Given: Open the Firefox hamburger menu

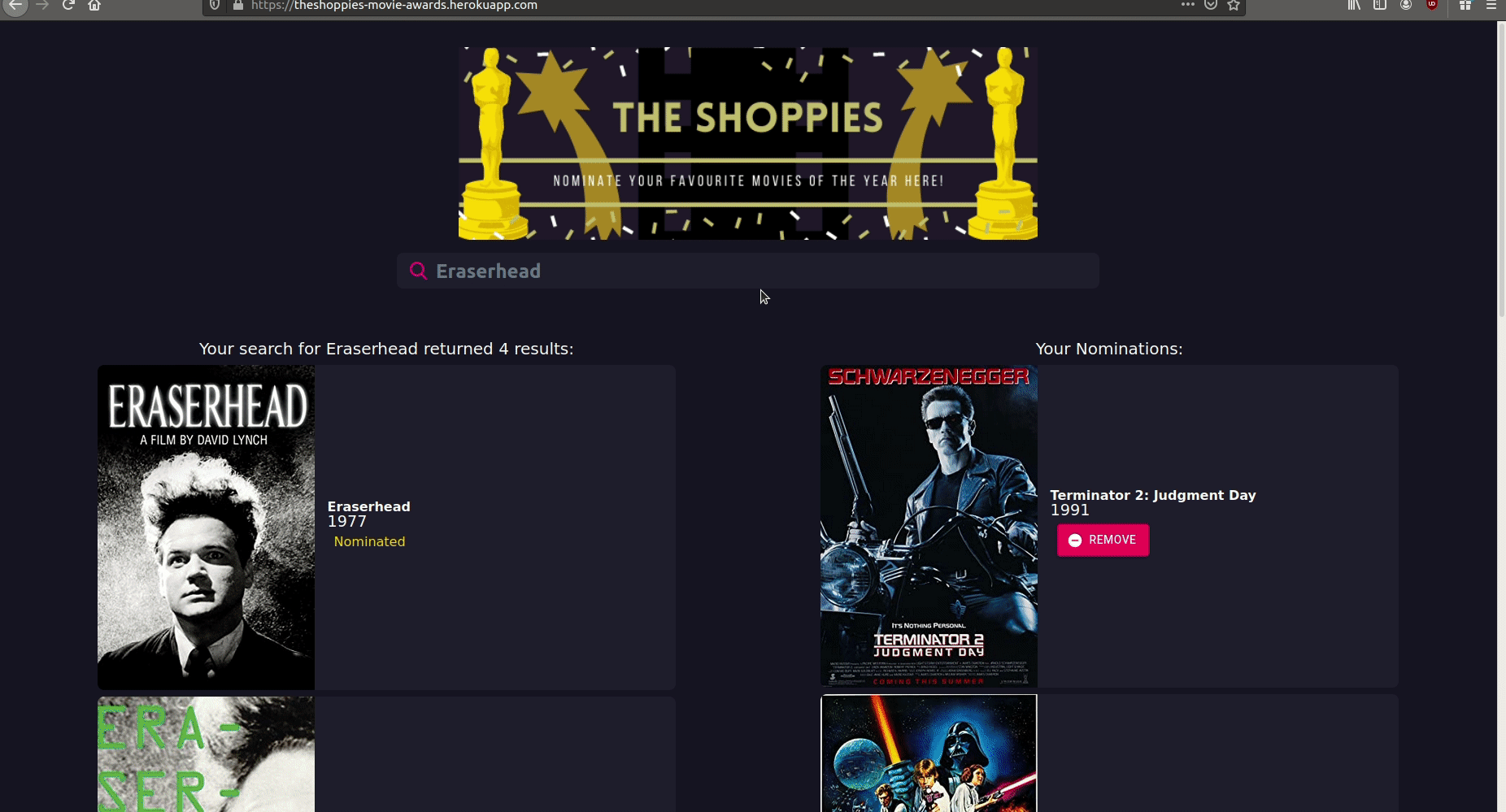Looking at the screenshot, I should click(x=1491, y=5).
